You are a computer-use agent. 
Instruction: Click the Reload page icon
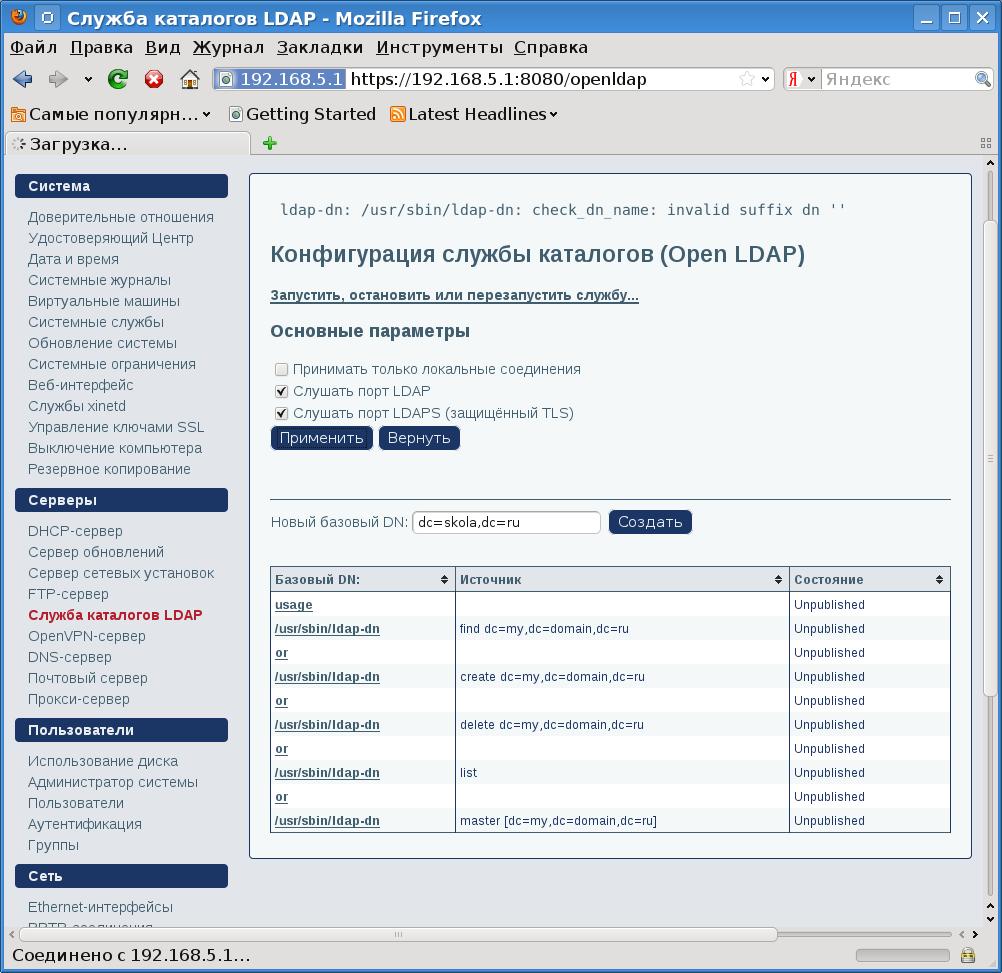tap(118, 79)
